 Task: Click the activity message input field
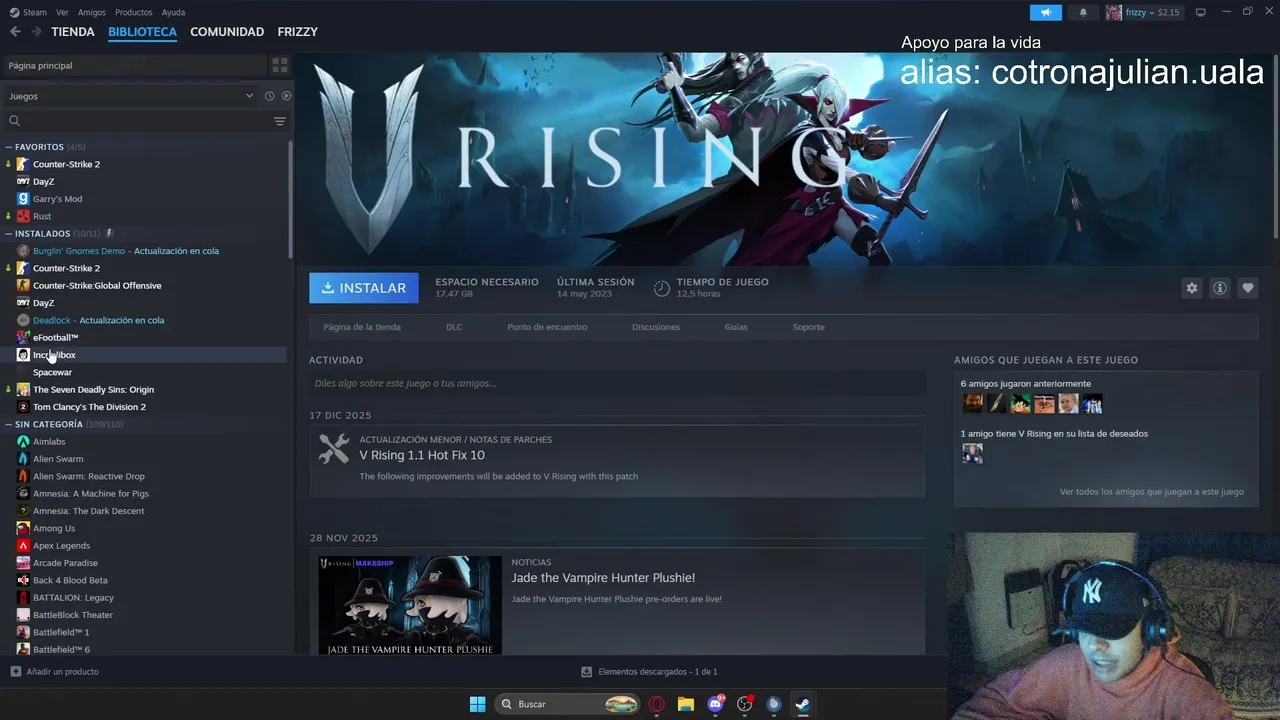pyautogui.click(x=617, y=383)
